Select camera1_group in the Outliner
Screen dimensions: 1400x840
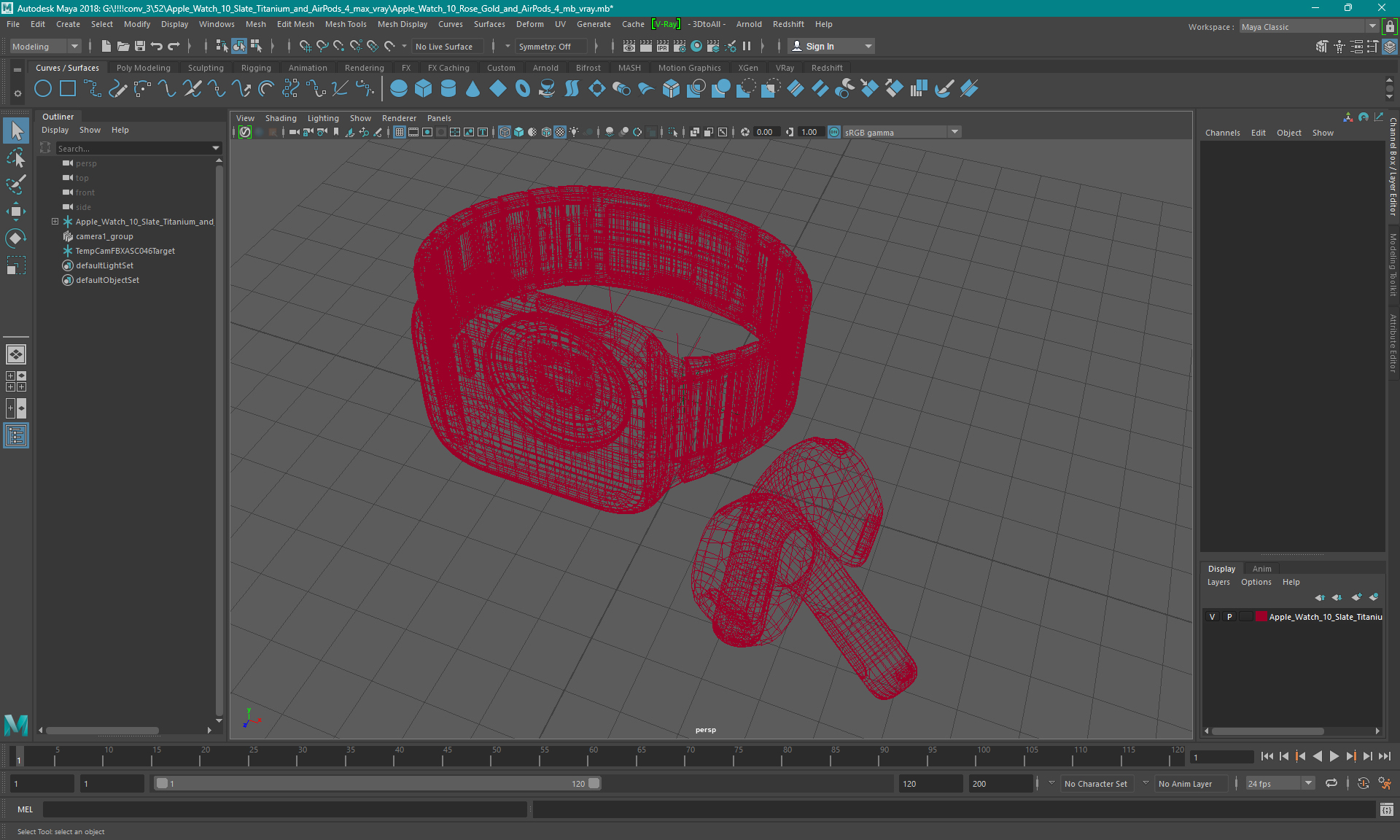tap(104, 236)
